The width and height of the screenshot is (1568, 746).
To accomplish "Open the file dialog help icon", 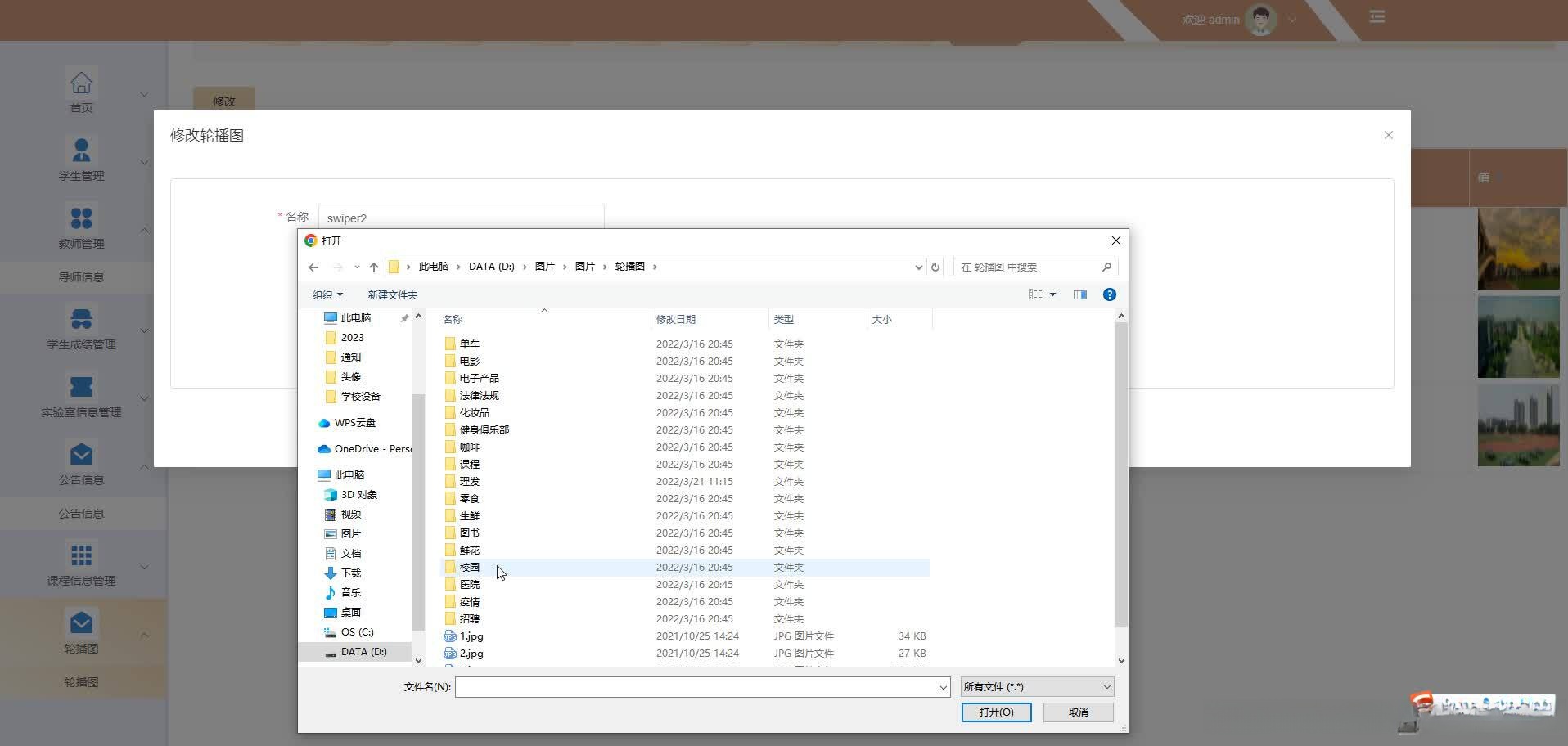I will pos(1109,294).
